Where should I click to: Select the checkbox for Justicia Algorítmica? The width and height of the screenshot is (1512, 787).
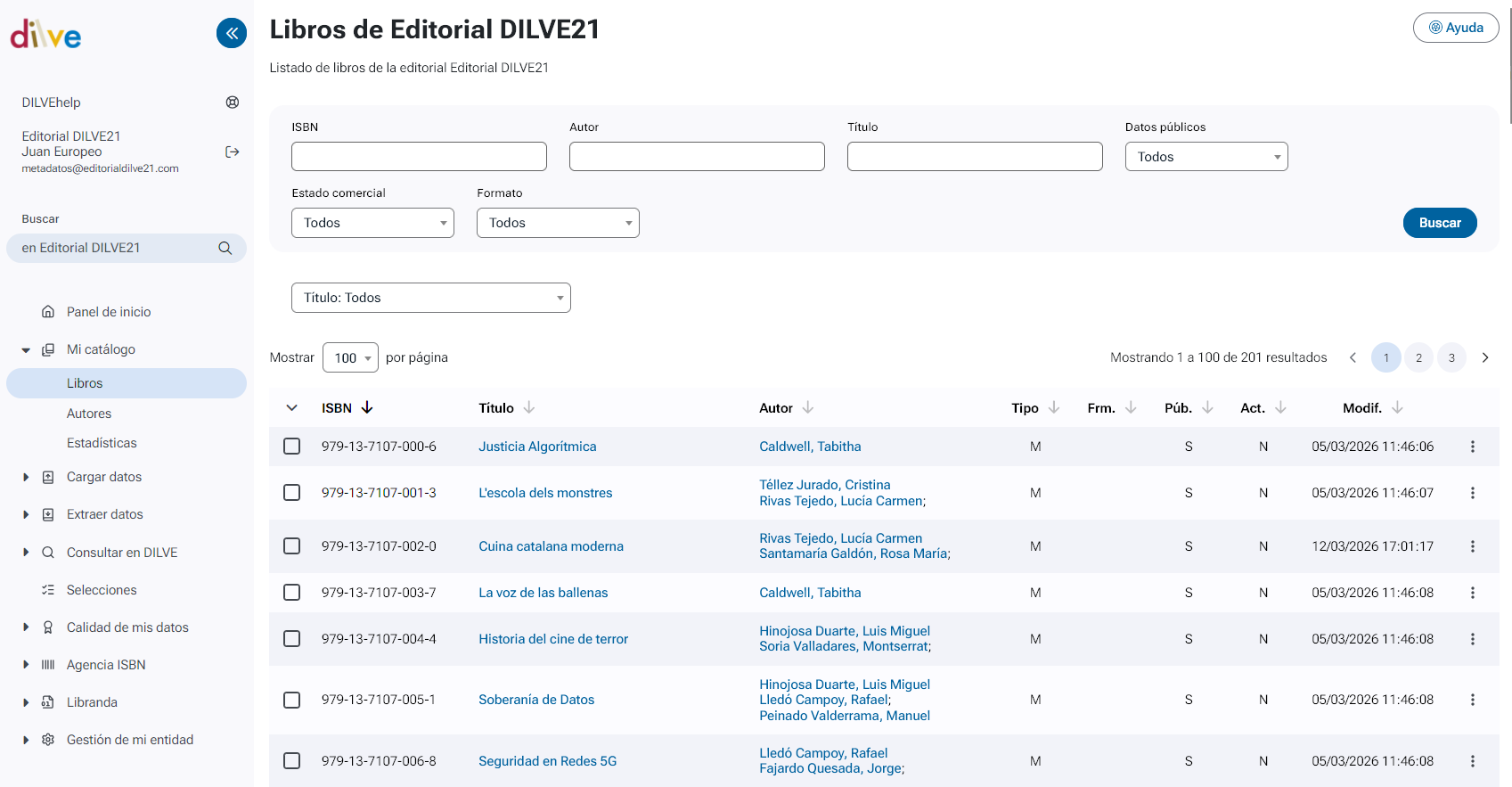[291, 447]
